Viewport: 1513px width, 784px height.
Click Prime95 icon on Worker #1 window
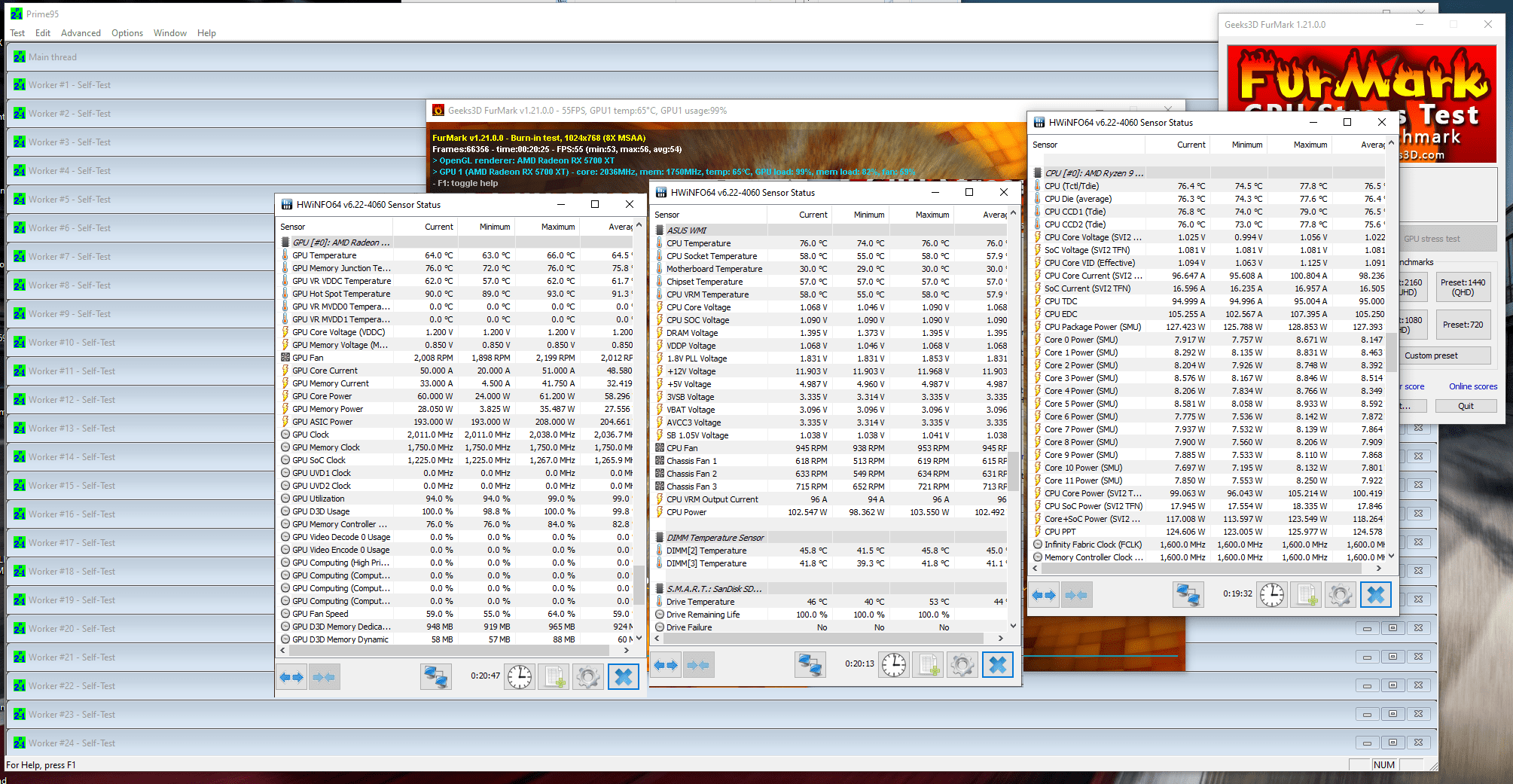(x=20, y=85)
